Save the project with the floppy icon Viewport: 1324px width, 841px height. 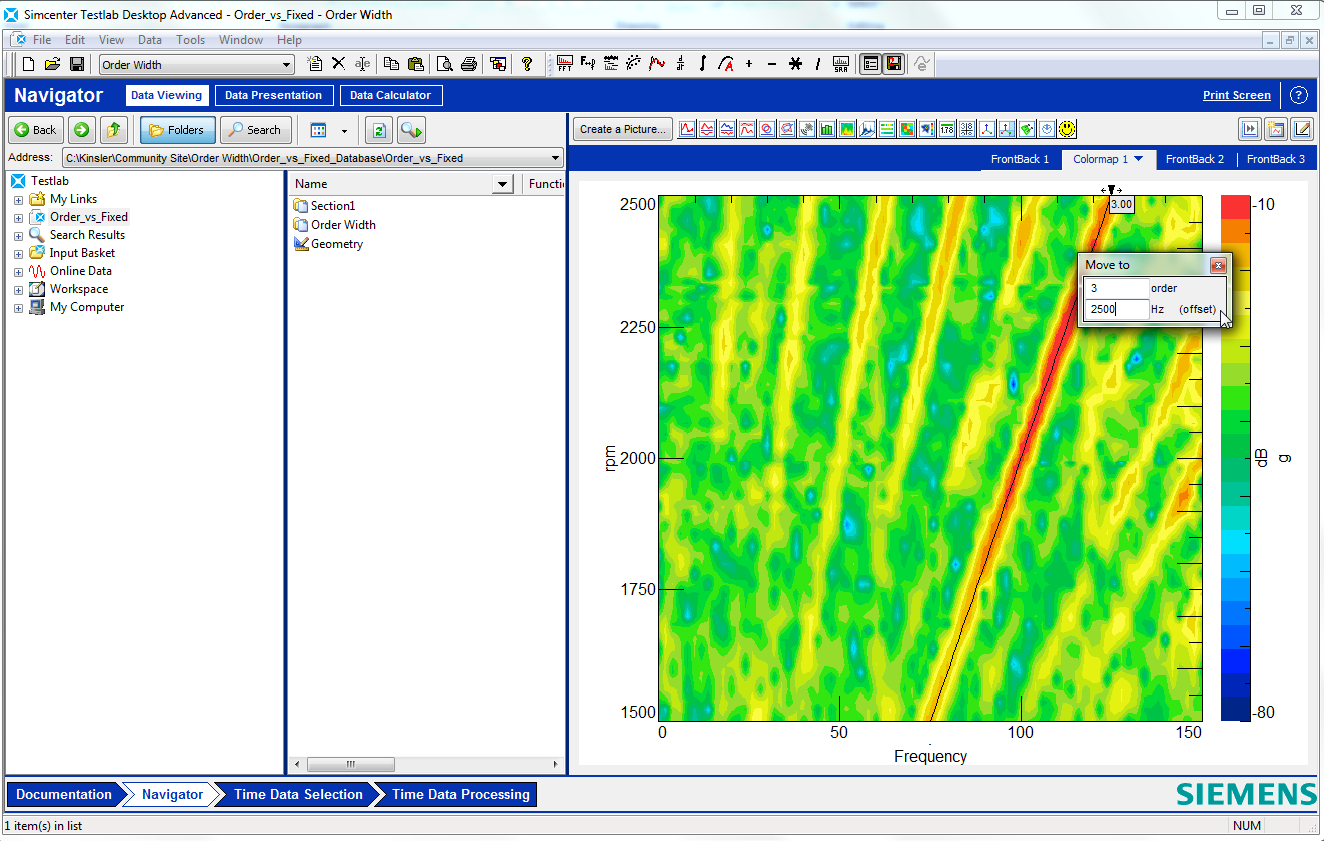coord(77,64)
